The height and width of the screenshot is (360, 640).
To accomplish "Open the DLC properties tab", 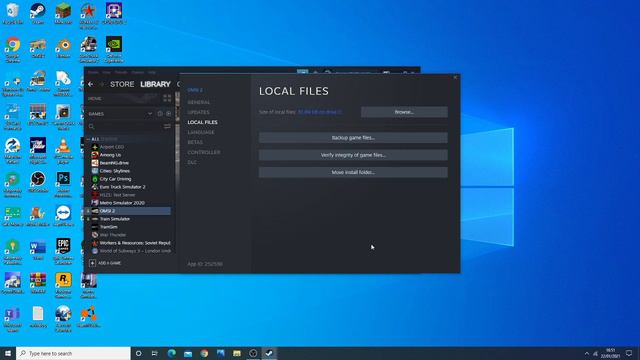I will tap(192, 162).
